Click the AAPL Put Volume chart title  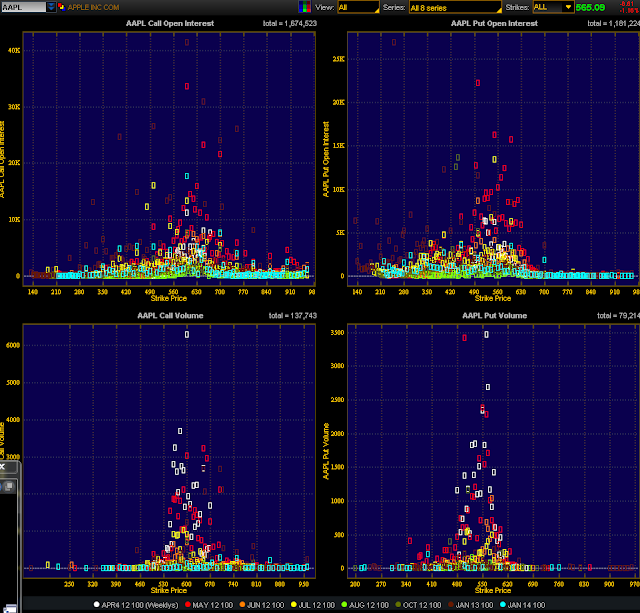(494, 315)
